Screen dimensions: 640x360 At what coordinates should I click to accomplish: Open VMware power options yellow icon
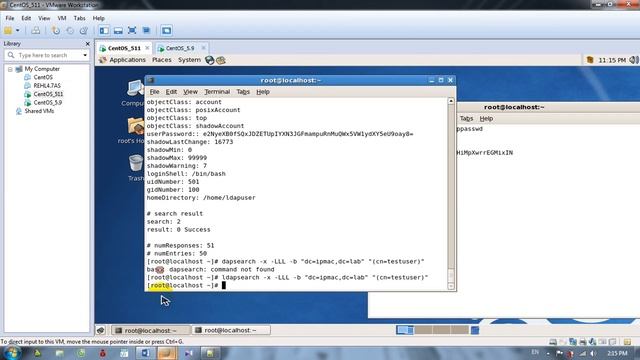[8, 31]
